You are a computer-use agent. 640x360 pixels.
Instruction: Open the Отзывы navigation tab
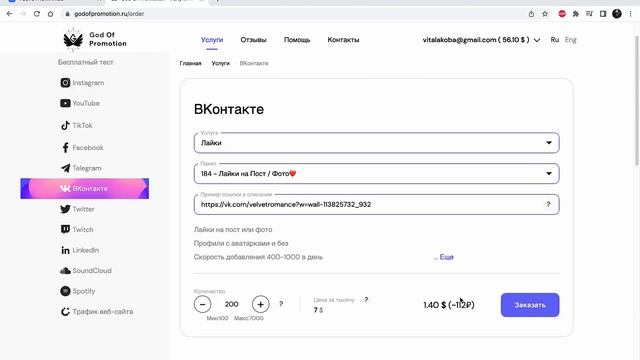pos(253,40)
